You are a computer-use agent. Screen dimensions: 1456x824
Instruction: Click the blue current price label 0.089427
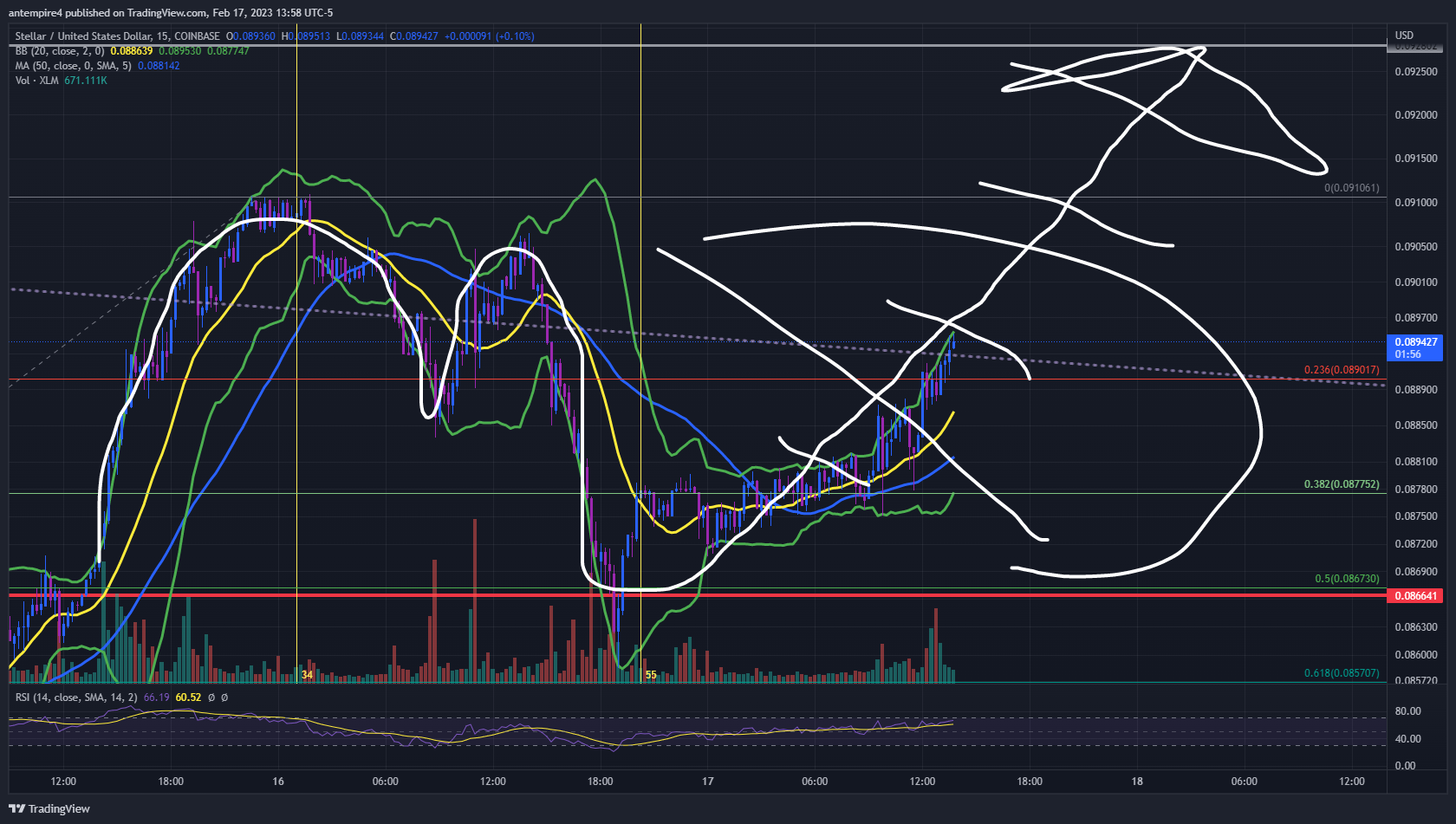[x=1416, y=342]
